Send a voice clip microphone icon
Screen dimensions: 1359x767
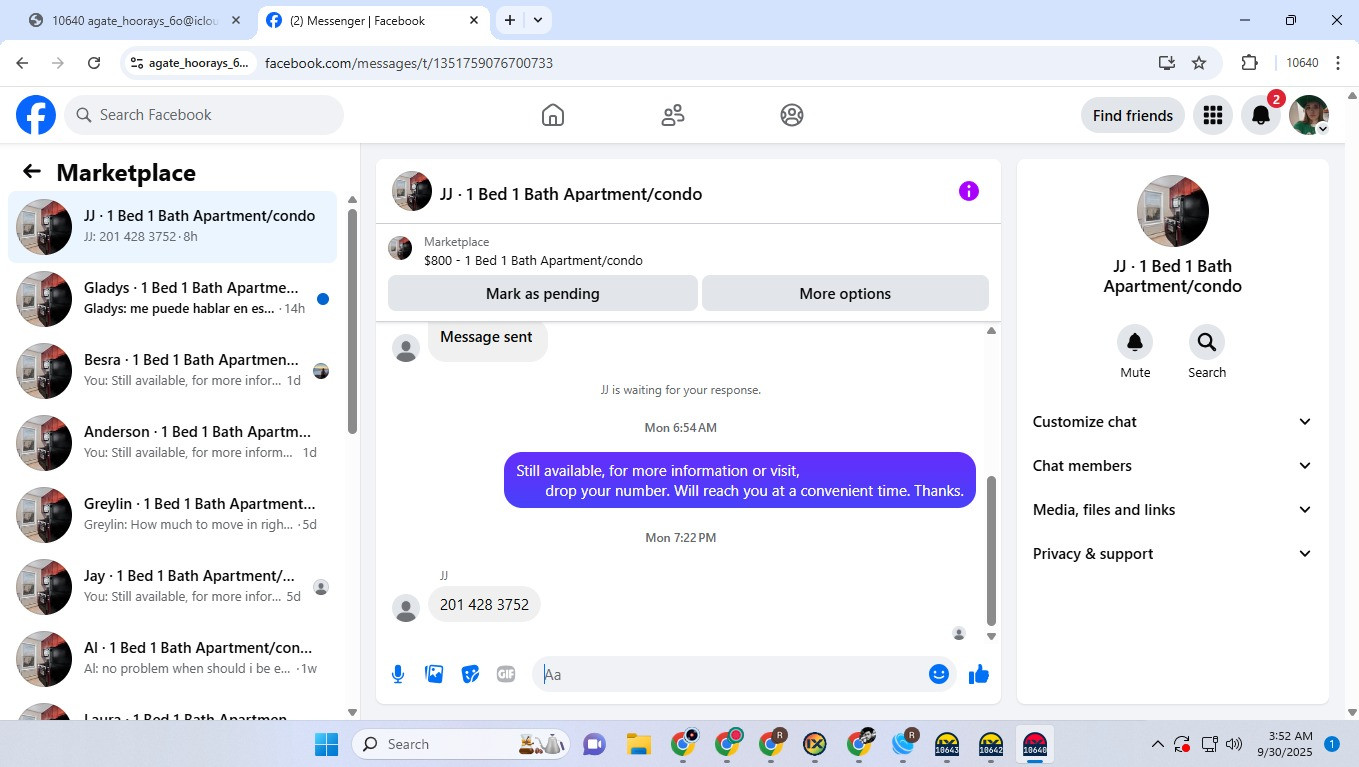[x=398, y=674]
